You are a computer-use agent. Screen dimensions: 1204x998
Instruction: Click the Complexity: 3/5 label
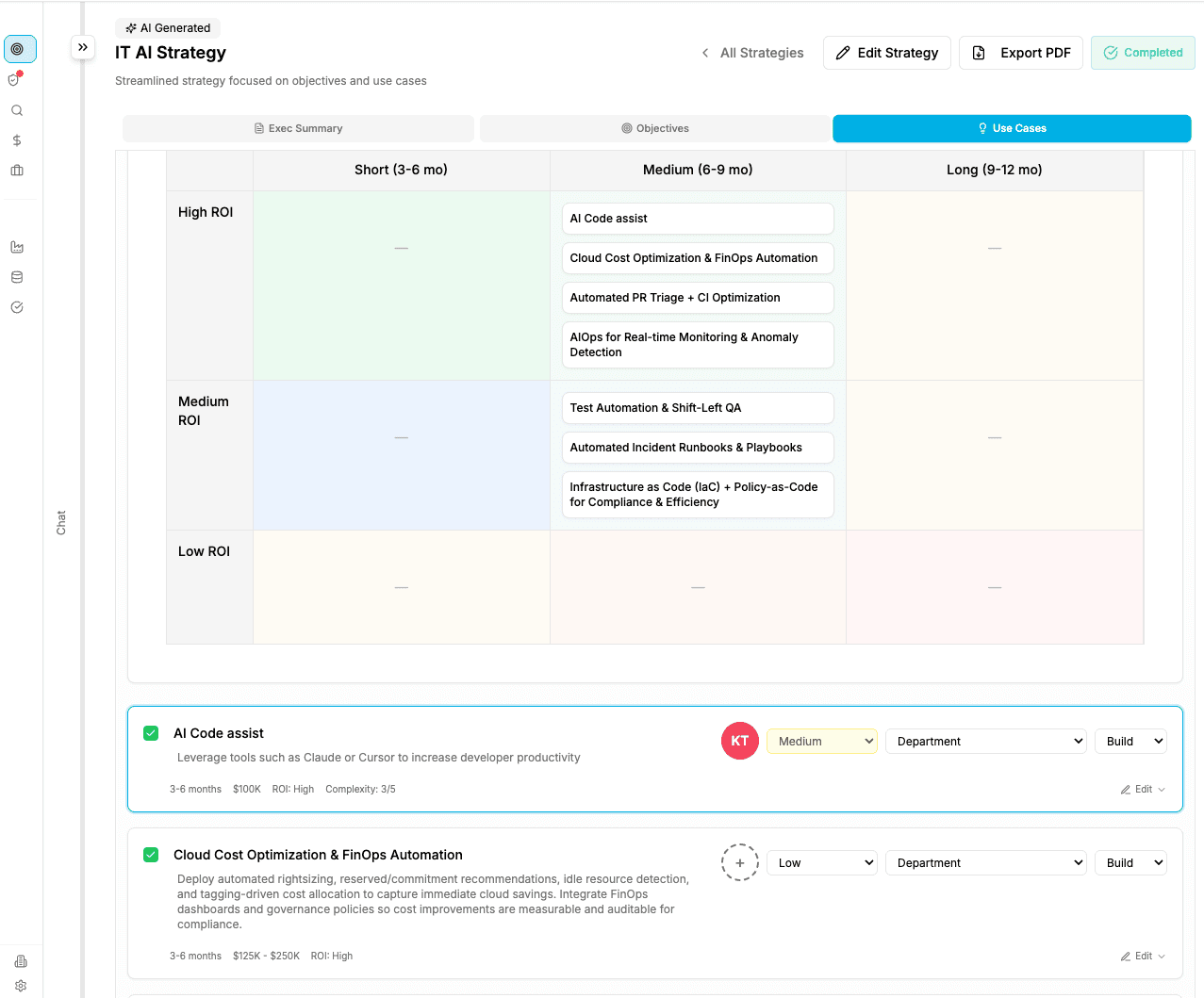(360, 790)
